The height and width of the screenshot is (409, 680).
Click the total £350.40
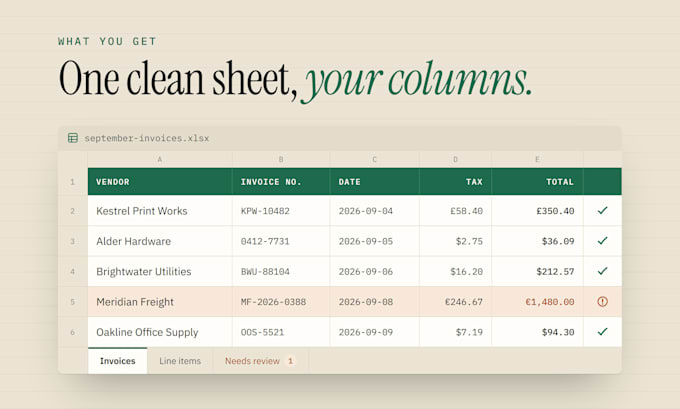pos(555,211)
